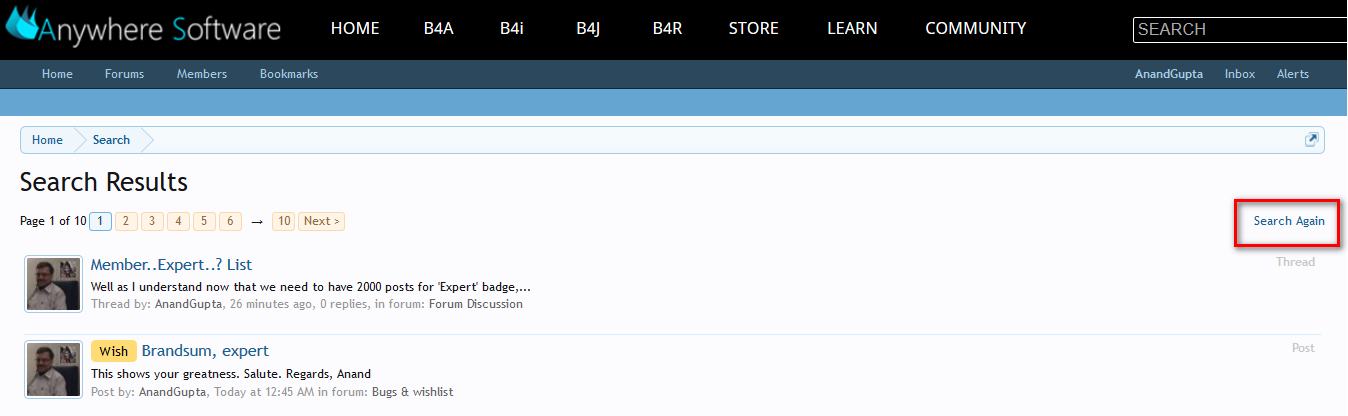Open the AnandGupta account link

click(x=1169, y=74)
